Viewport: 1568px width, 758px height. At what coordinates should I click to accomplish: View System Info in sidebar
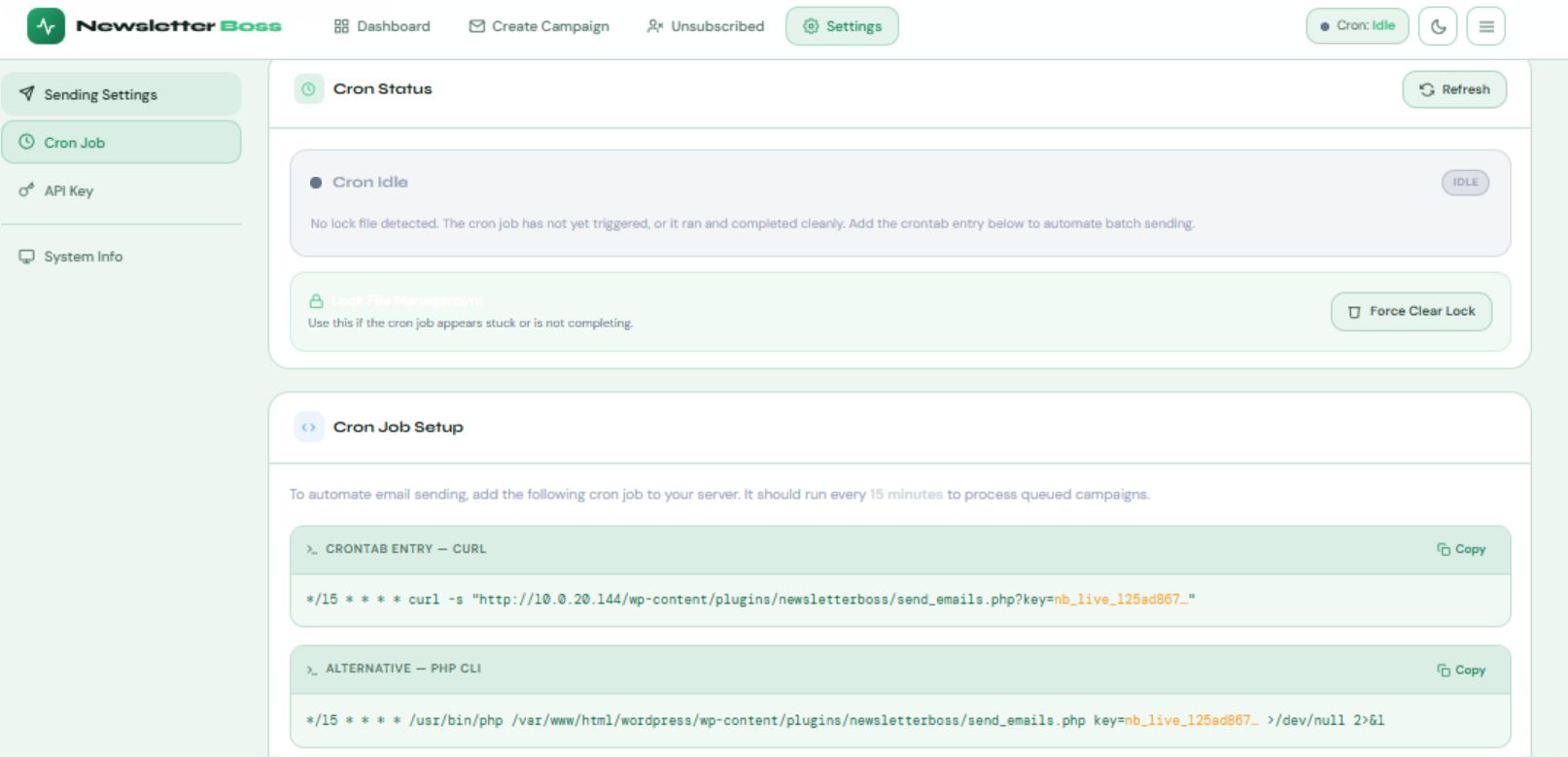pyautogui.click(x=83, y=257)
